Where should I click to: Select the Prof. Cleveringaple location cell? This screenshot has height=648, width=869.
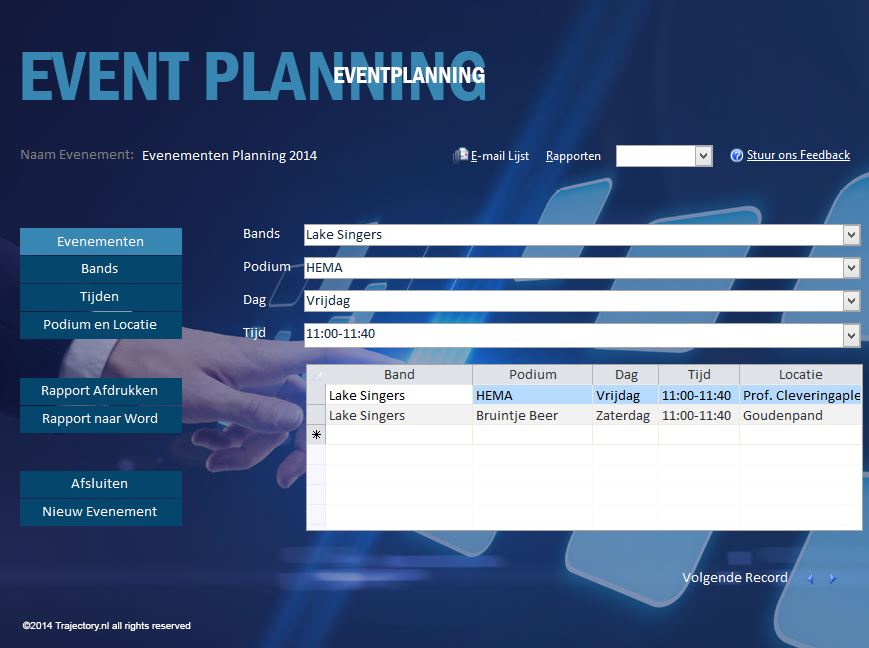click(x=801, y=395)
